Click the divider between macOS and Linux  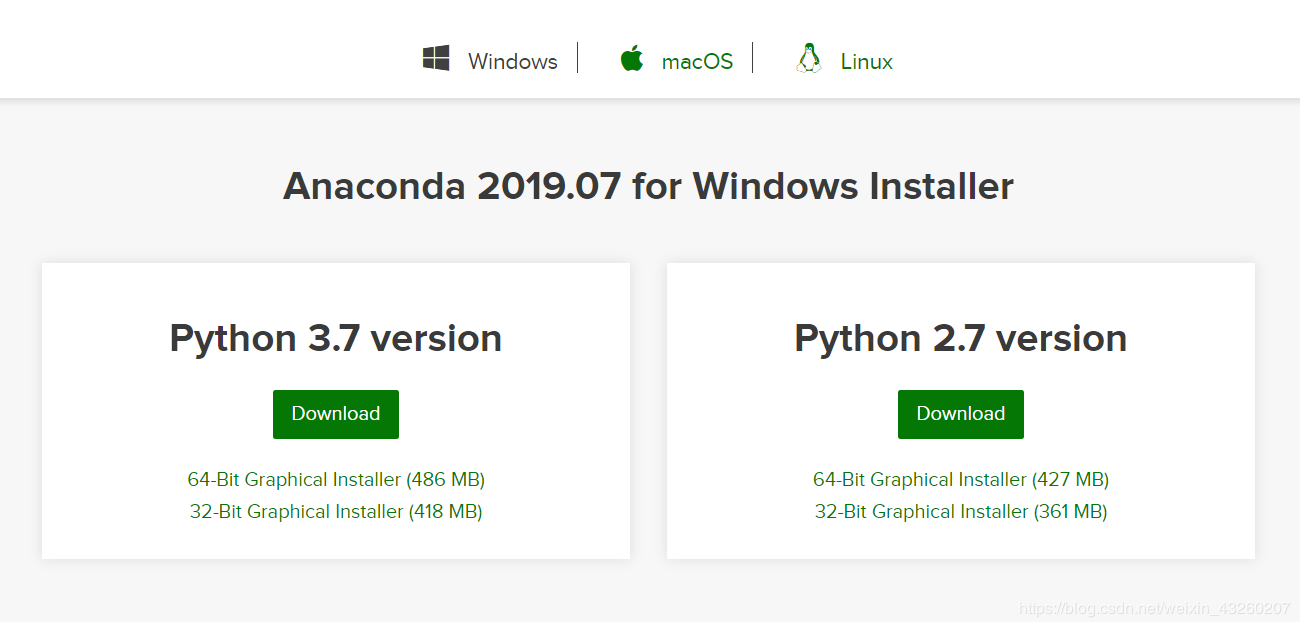pyautogui.click(x=753, y=58)
